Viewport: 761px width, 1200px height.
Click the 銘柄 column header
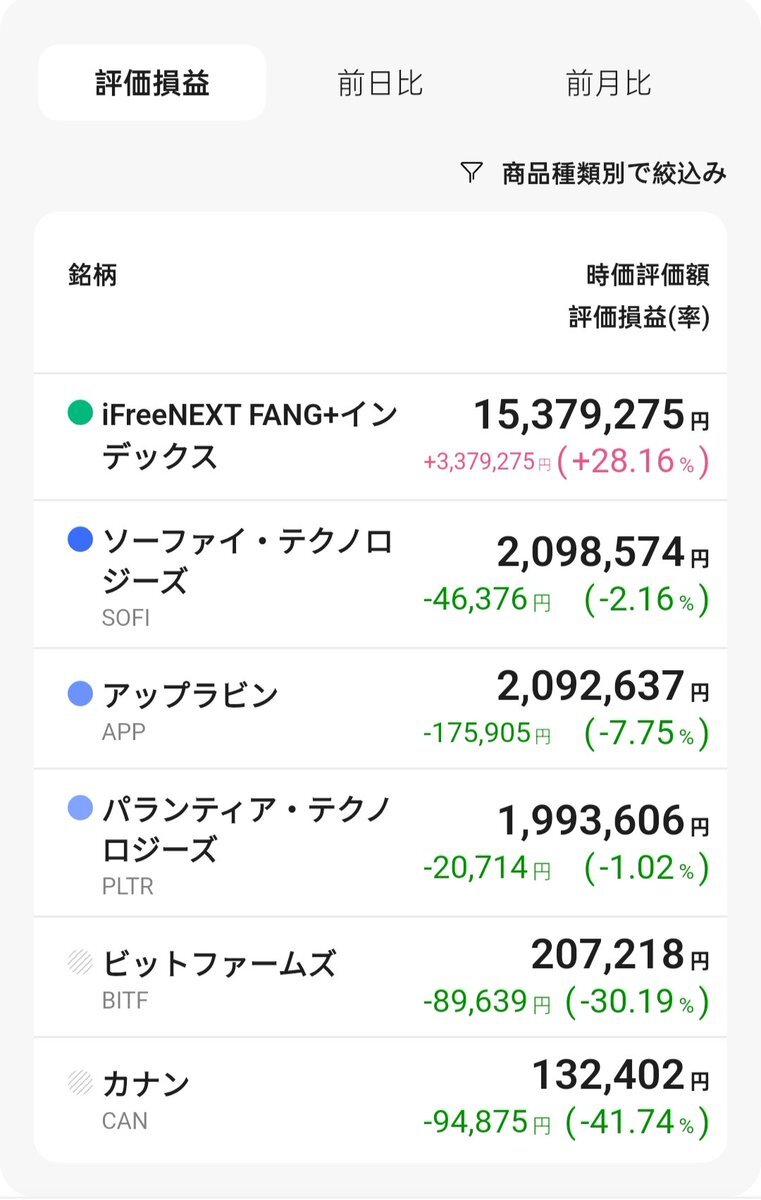92,275
